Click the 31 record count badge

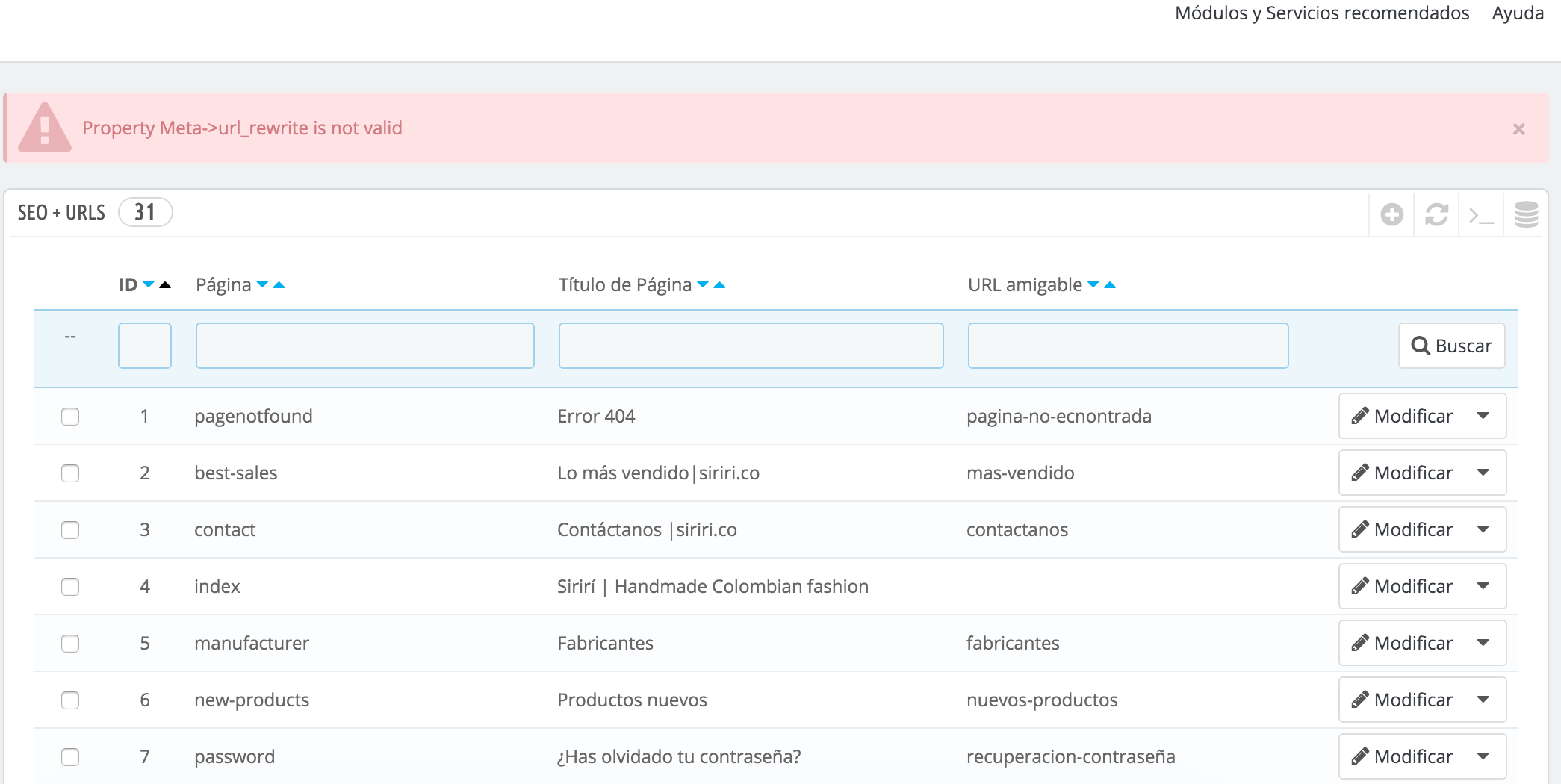(145, 213)
